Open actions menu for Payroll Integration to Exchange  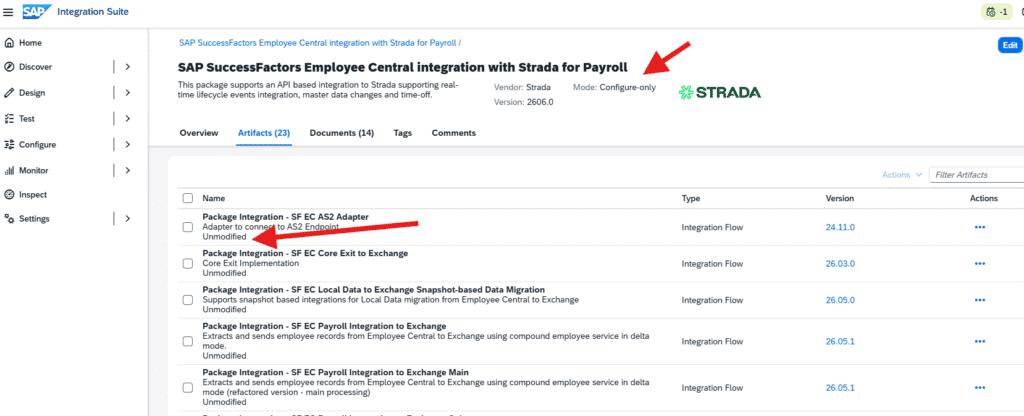[980, 341]
